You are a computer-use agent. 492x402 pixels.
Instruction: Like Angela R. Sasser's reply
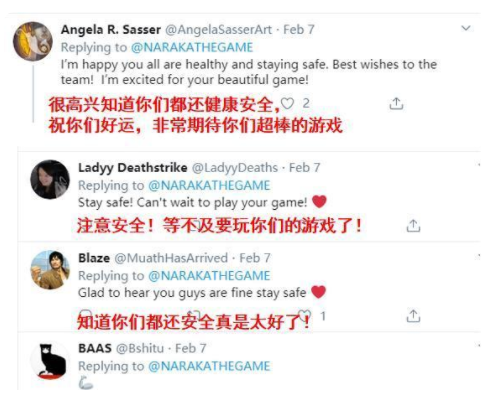tap(287, 104)
